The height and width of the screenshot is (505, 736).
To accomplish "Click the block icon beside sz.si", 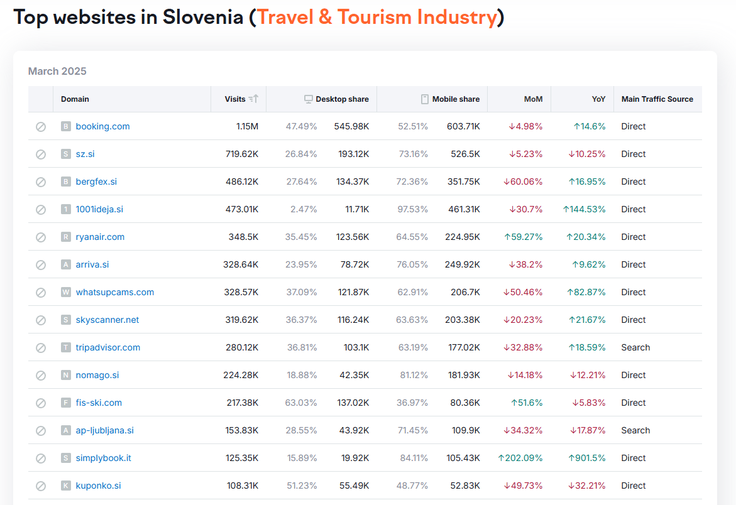I will click(41, 154).
